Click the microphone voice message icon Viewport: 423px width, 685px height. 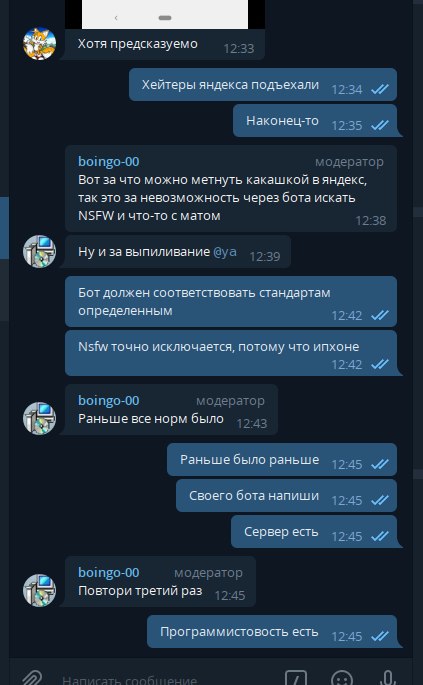coord(387,678)
